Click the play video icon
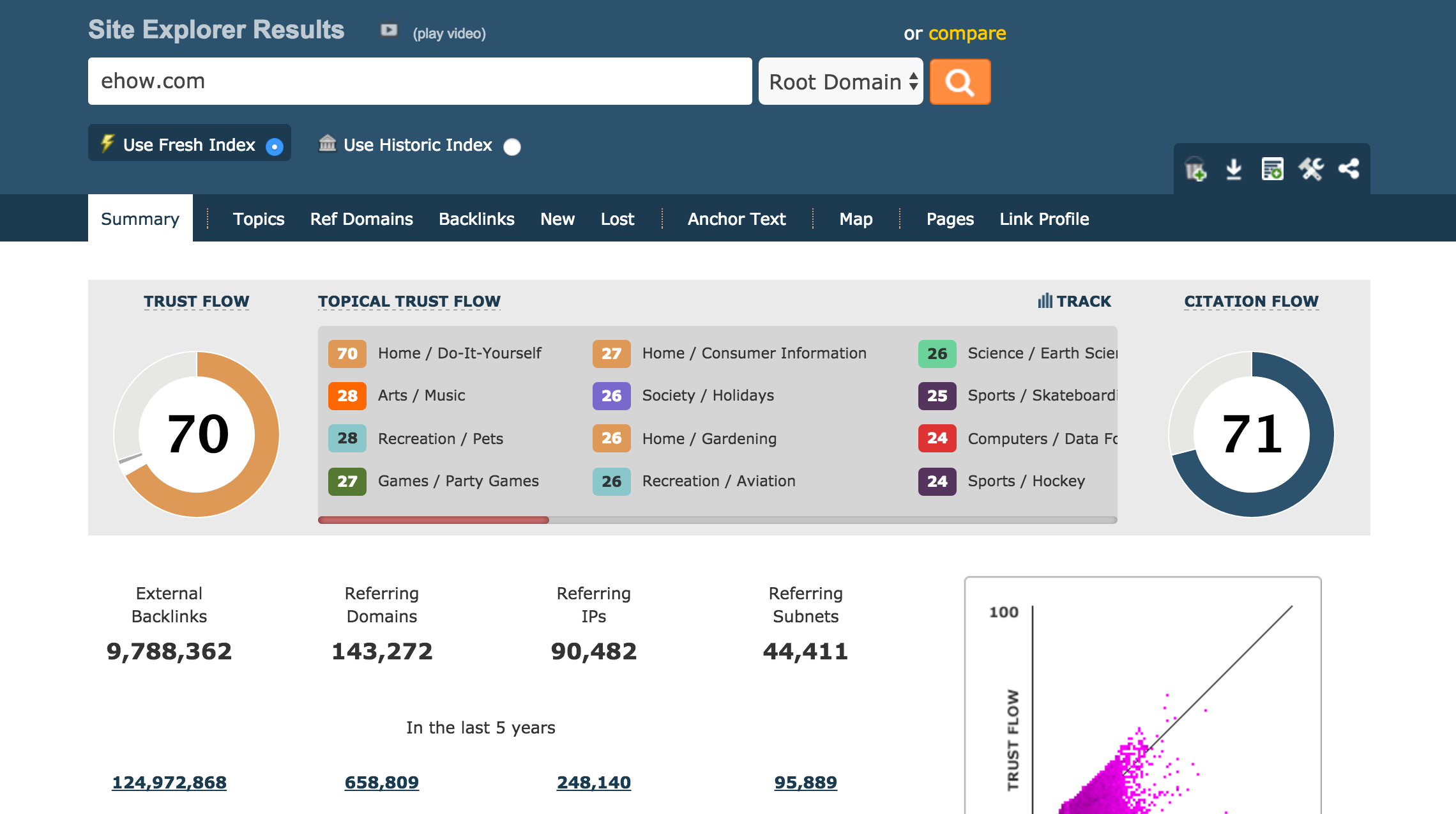Image resolution: width=1456 pixels, height=814 pixels. (x=388, y=31)
